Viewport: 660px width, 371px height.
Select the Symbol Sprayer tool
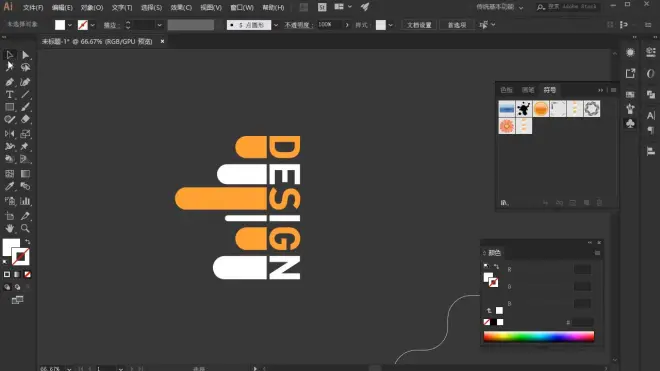point(9,201)
